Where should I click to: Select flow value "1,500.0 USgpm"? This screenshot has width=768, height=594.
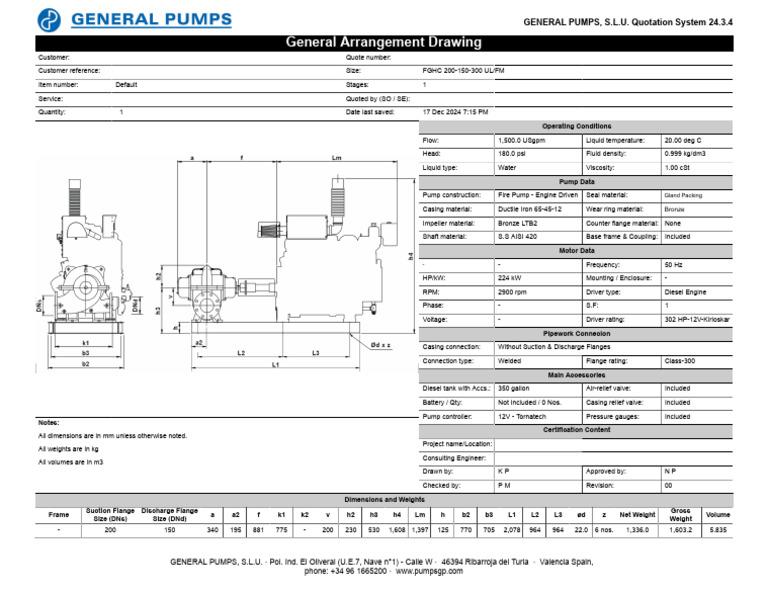pyautogui.click(x=521, y=141)
